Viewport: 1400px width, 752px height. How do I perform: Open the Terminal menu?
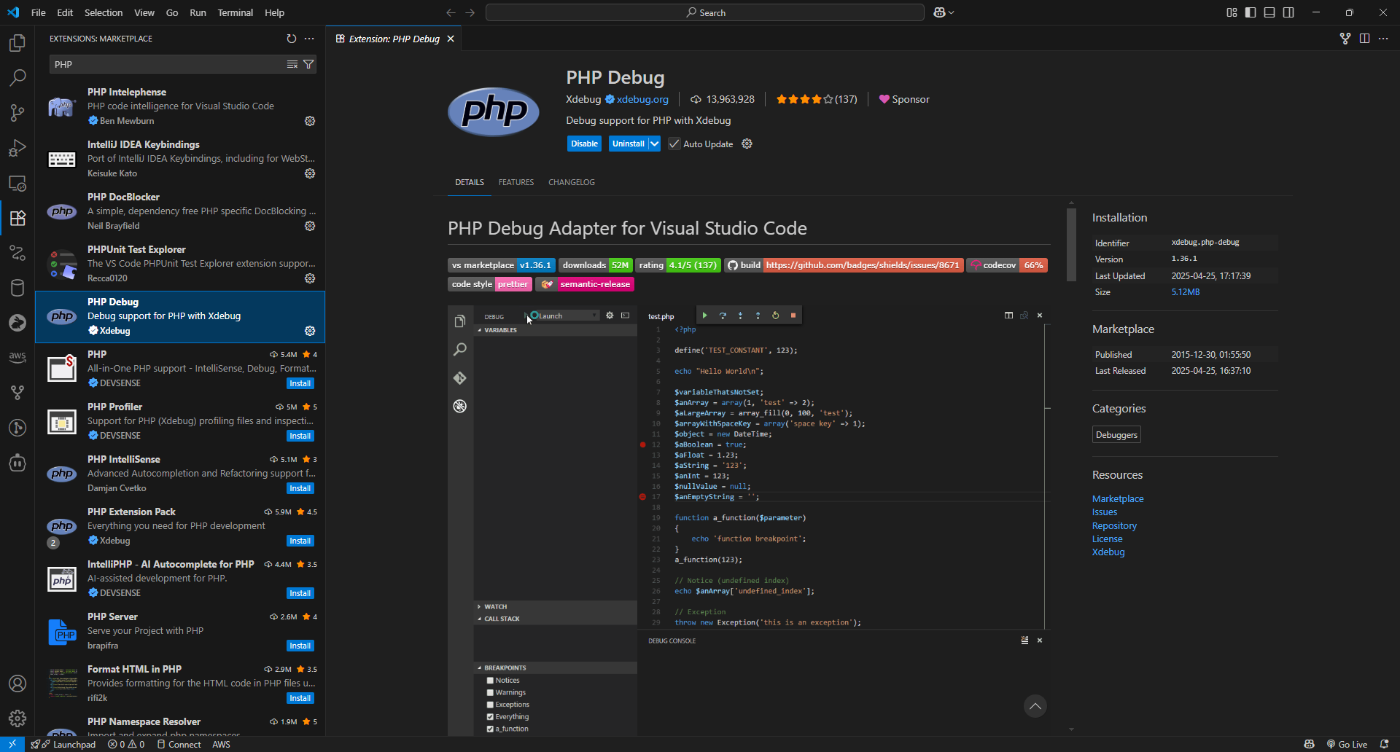pyautogui.click(x=235, y=13)
